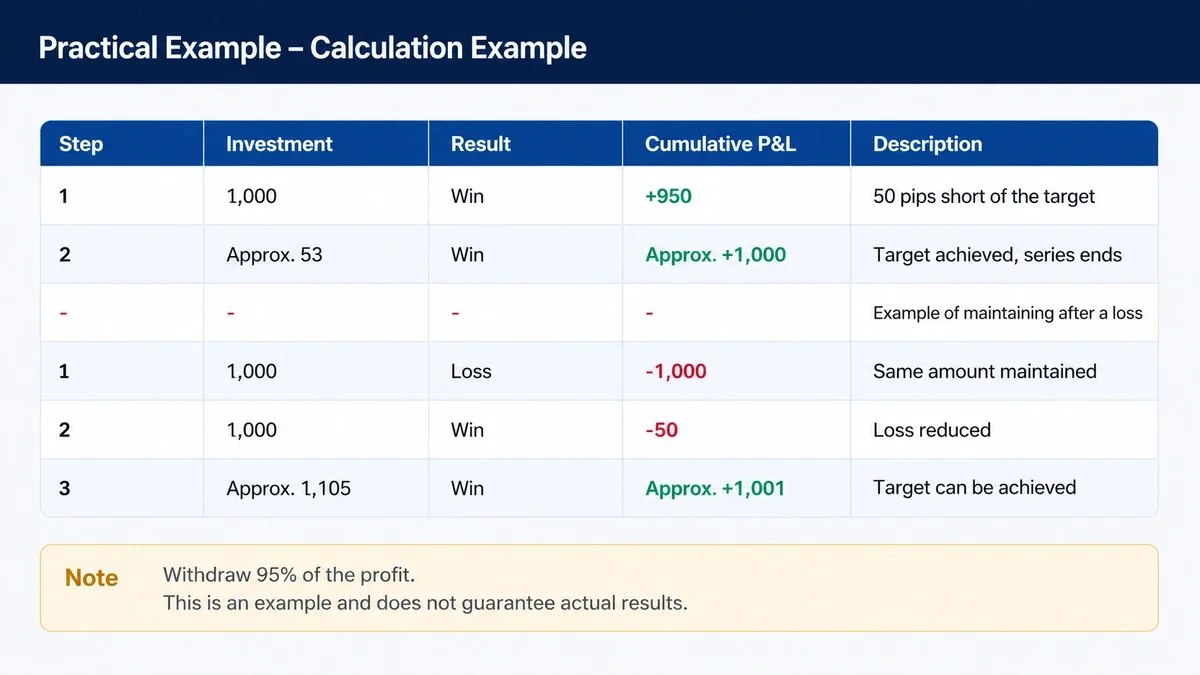This screenshot has width=1200, height=675.
Task: Select 'Target can be achieved' description
Action: [x=974, y=488]
